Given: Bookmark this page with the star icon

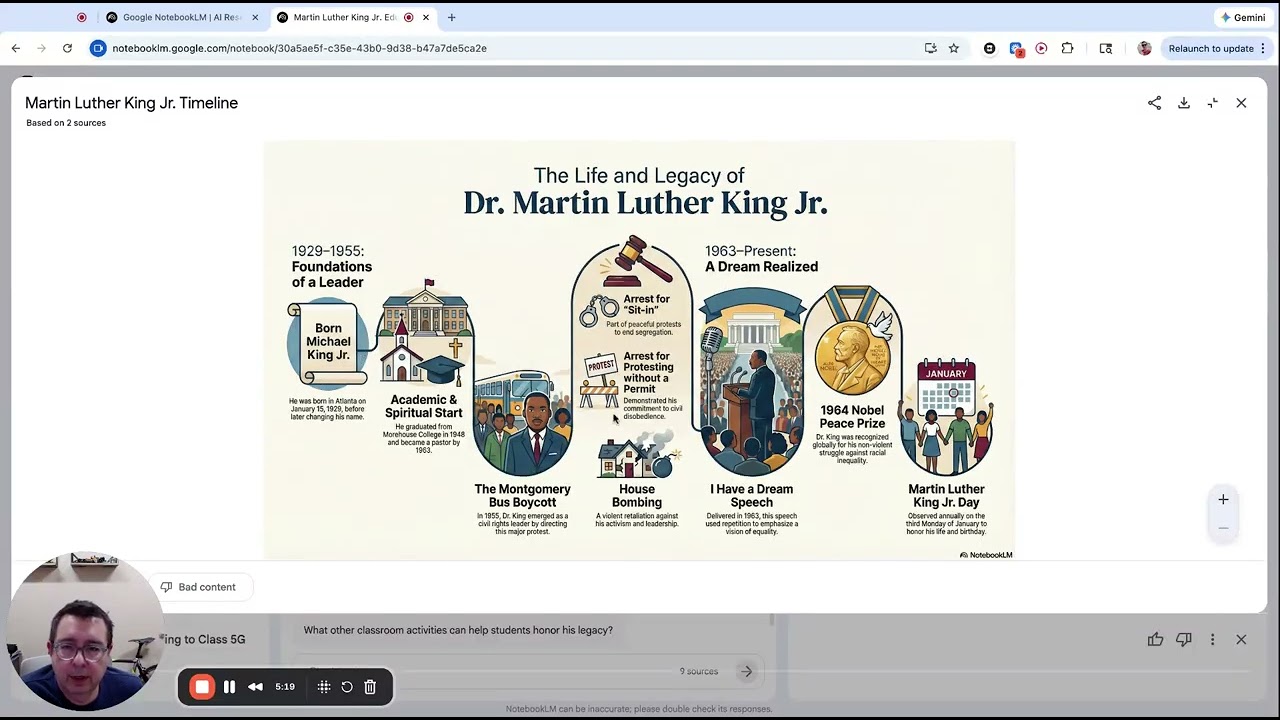Looking at the screenshot, I should pyautogui.click(x=954, y=48).
